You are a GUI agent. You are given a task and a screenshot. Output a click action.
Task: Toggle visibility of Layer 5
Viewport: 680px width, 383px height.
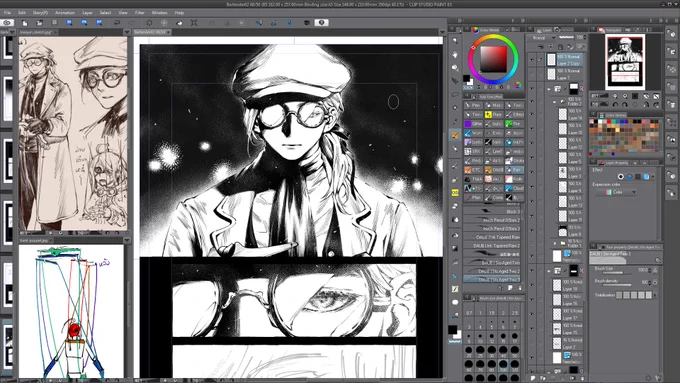point(532,157)
